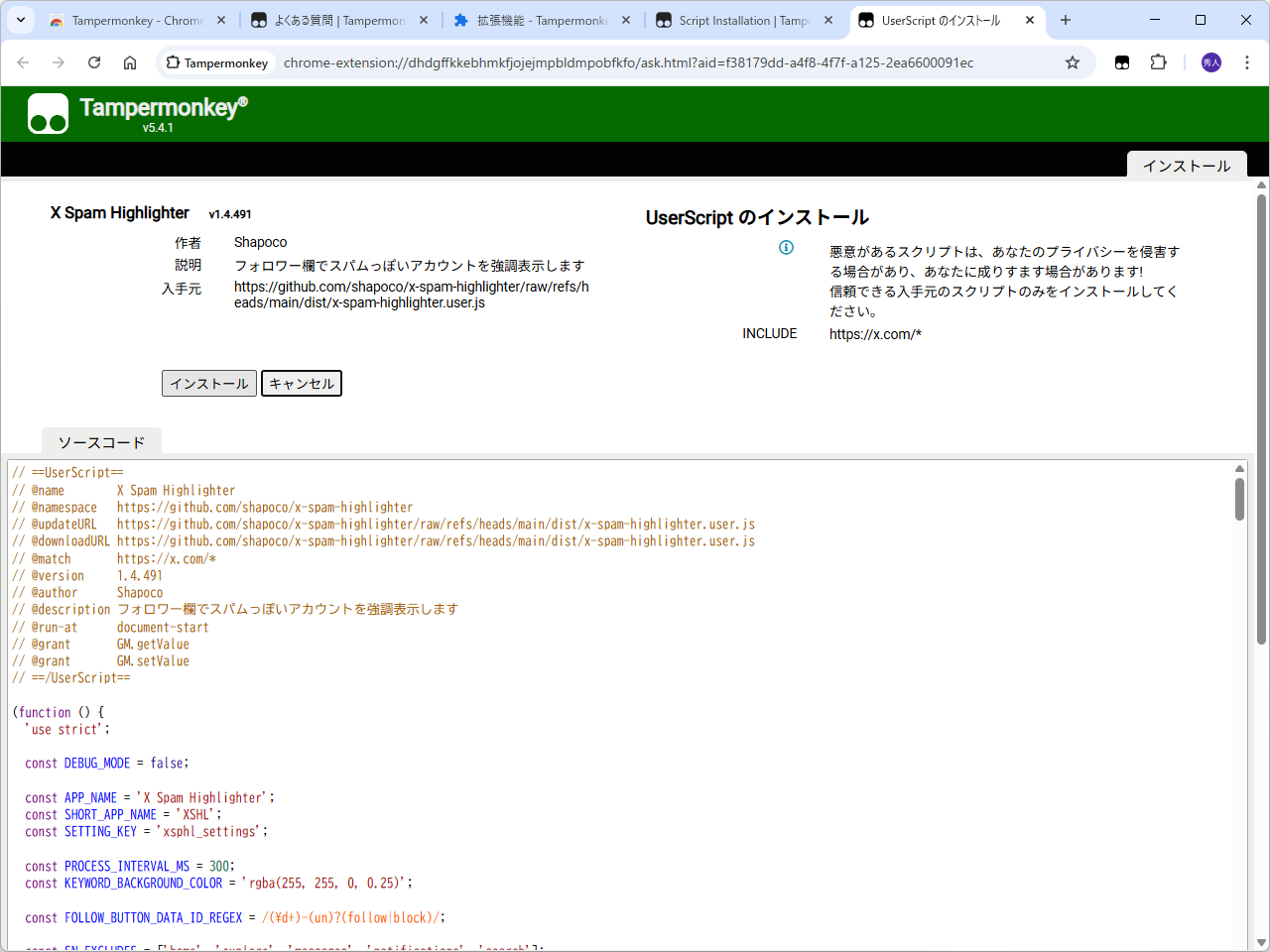
Task: Switch to the ソースコード tab
Action: coord(100,441)
